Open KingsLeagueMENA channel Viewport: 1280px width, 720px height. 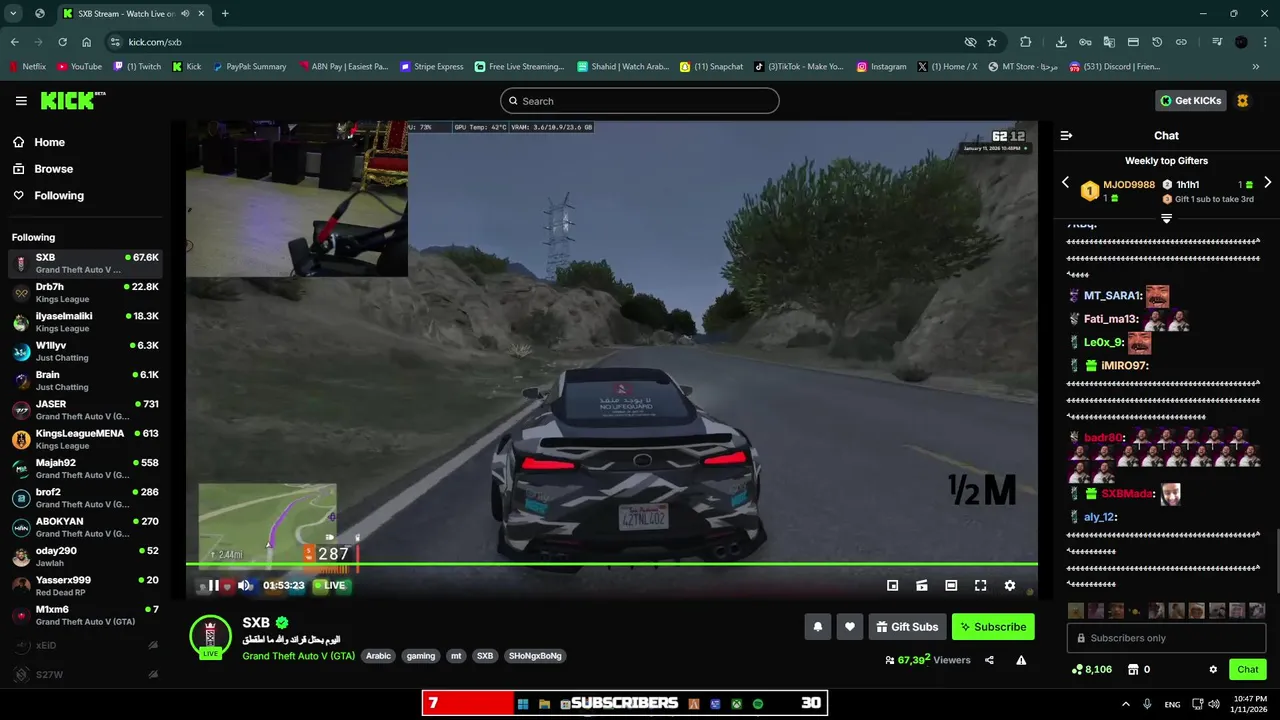point(85,439)
